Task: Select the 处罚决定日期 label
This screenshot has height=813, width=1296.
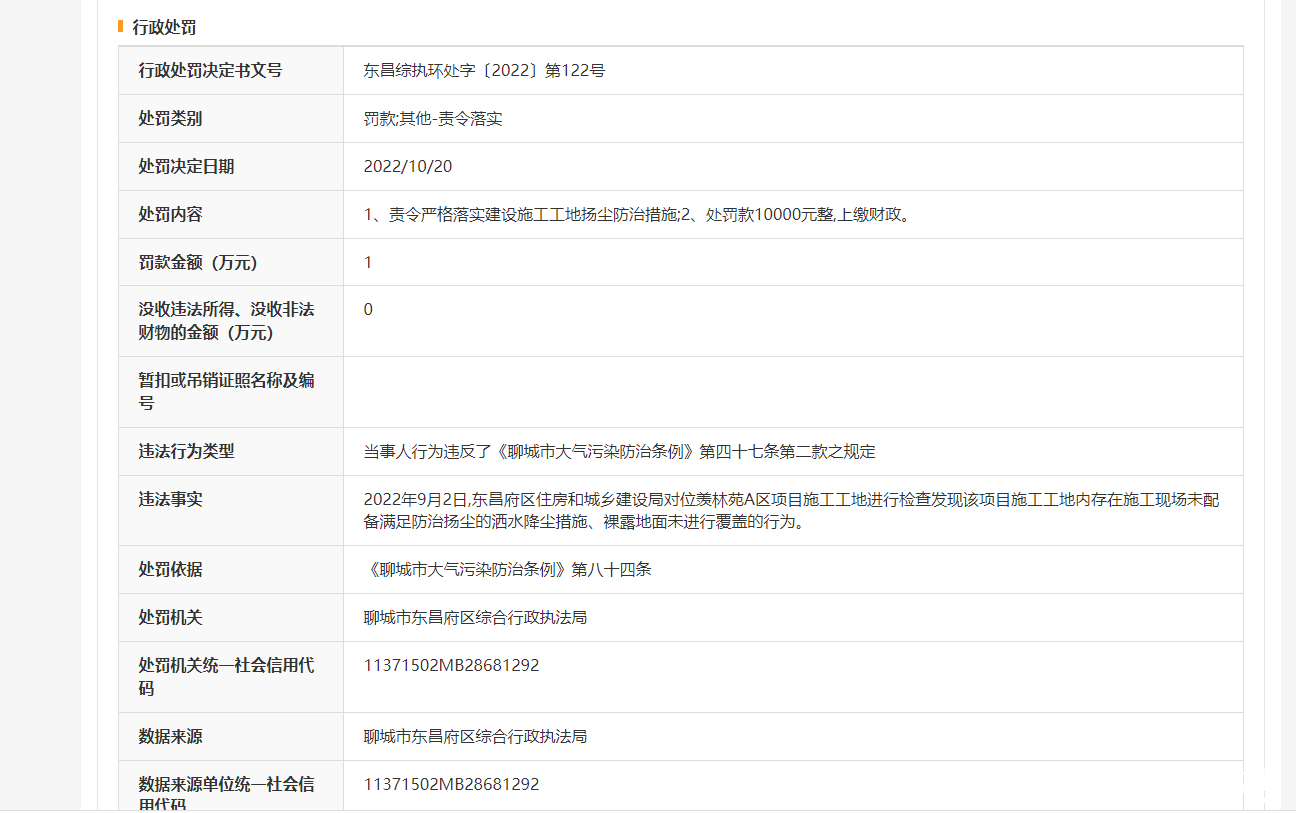Action: (186, 167)
